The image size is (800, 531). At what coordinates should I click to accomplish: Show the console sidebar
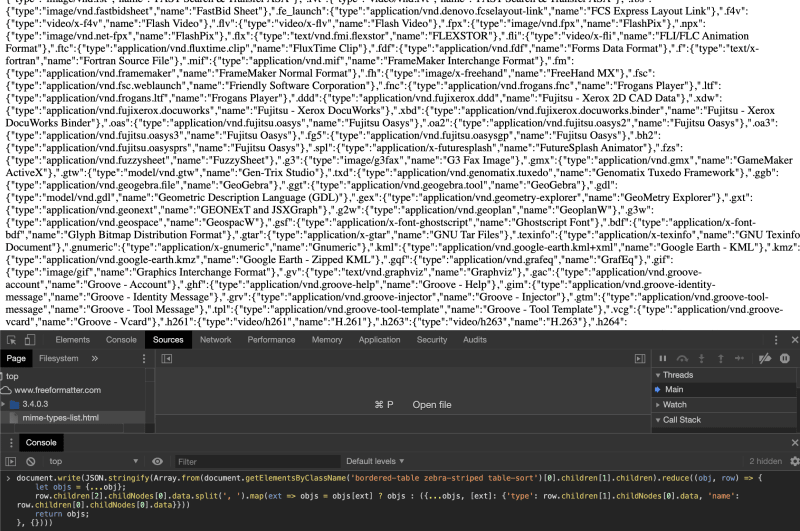(11, 462)
